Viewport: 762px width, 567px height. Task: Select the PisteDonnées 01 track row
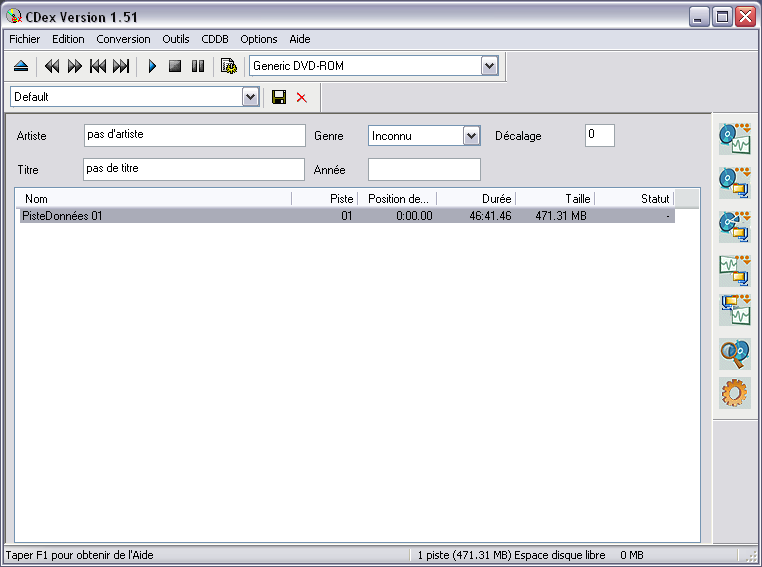pos(347,216)
